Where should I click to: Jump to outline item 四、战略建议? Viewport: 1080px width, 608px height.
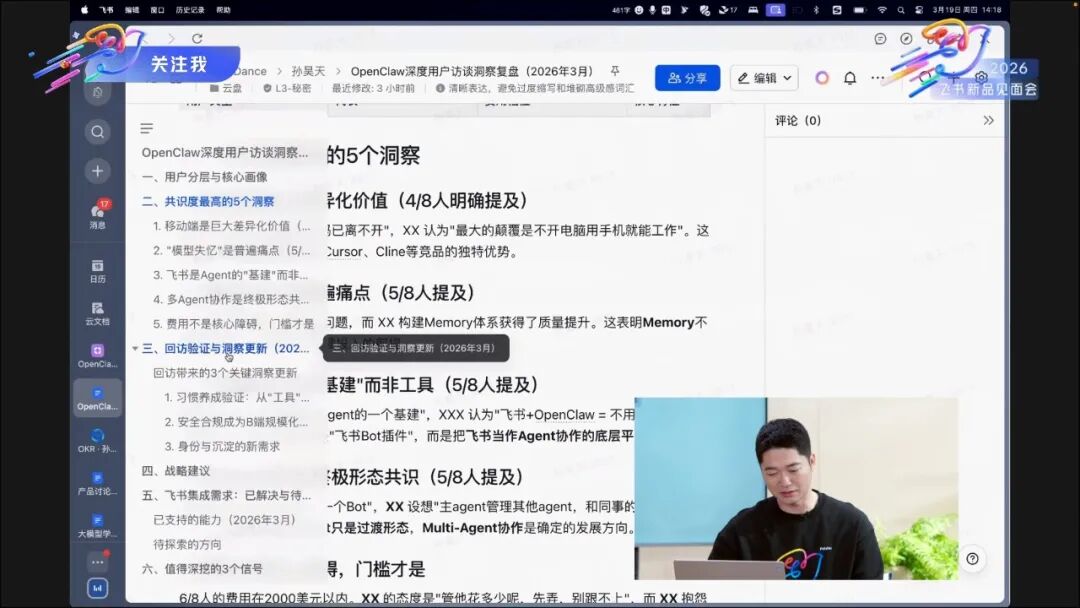(x=176, y=470)
